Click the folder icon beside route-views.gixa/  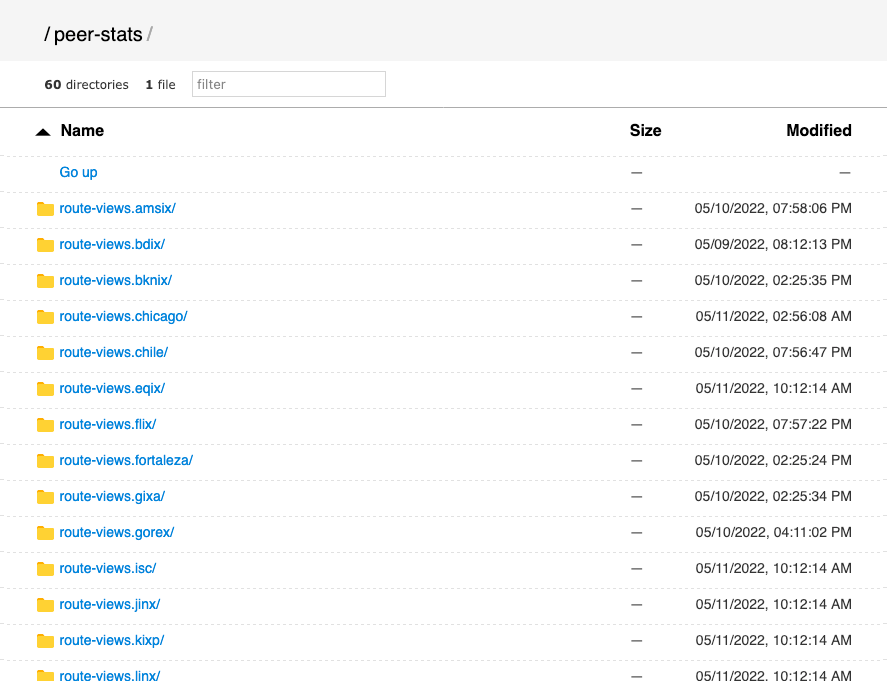point(45,497)
